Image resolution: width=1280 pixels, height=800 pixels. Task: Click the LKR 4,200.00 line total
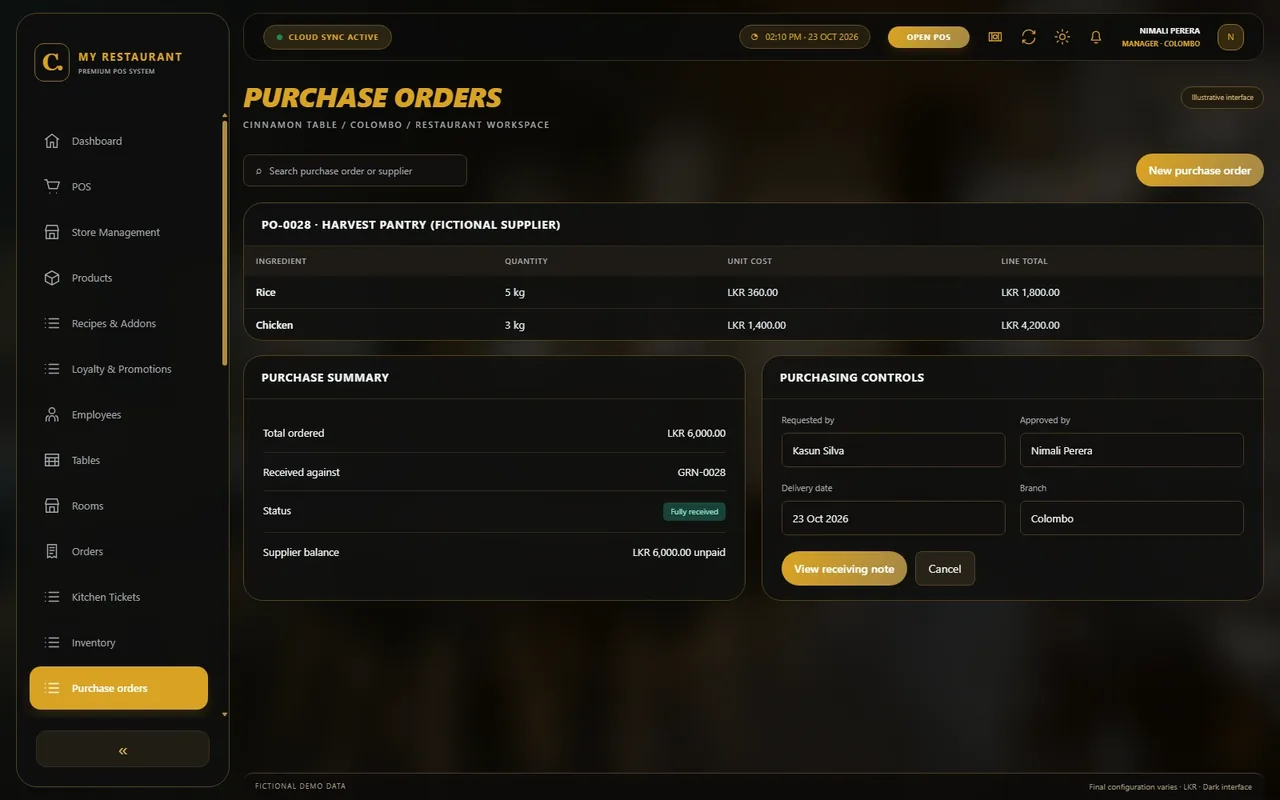[1030, 325]
